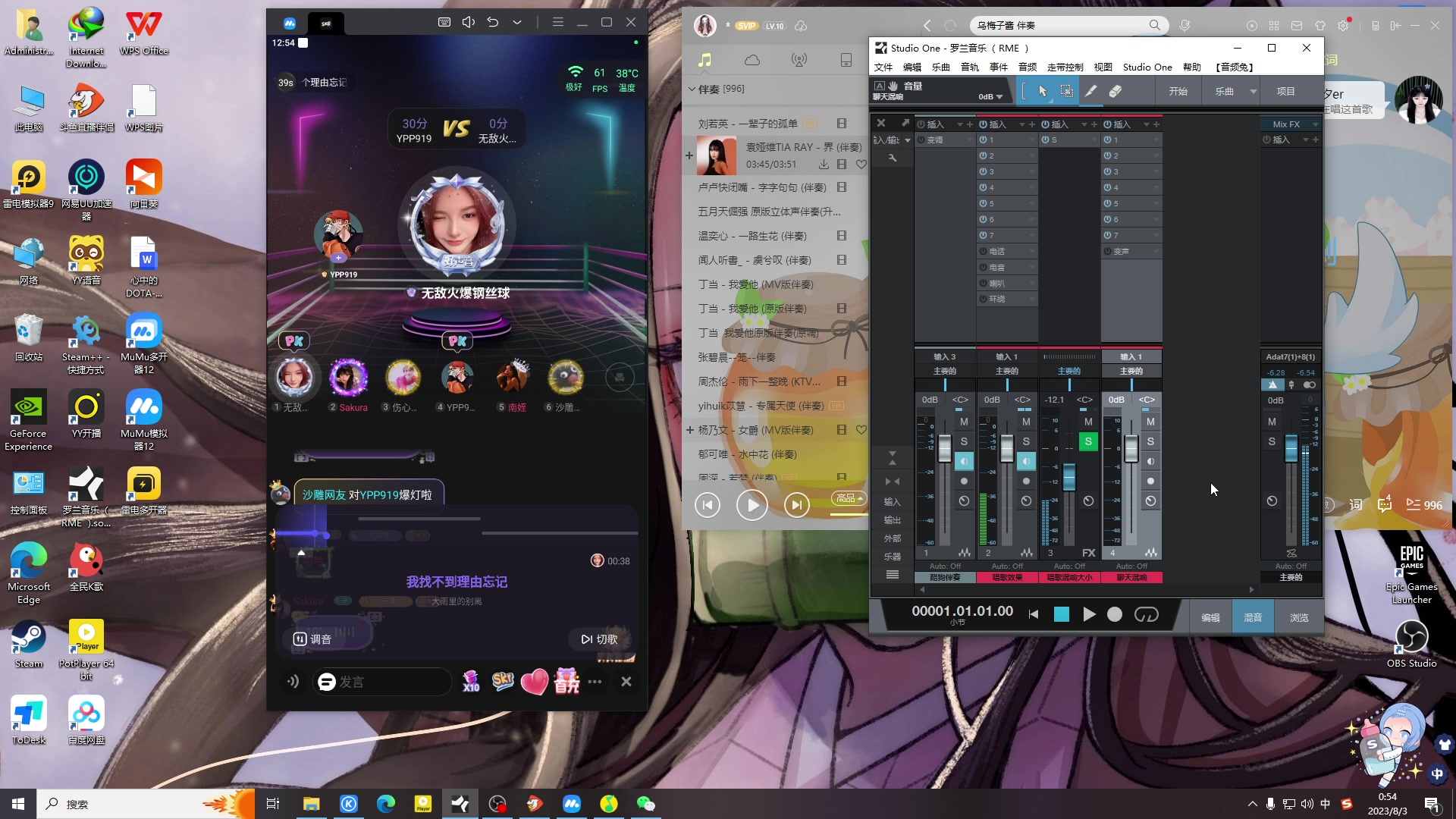Open the phone device tab in music player
This screenshot has width=1456, height=819.
[846, 60]
